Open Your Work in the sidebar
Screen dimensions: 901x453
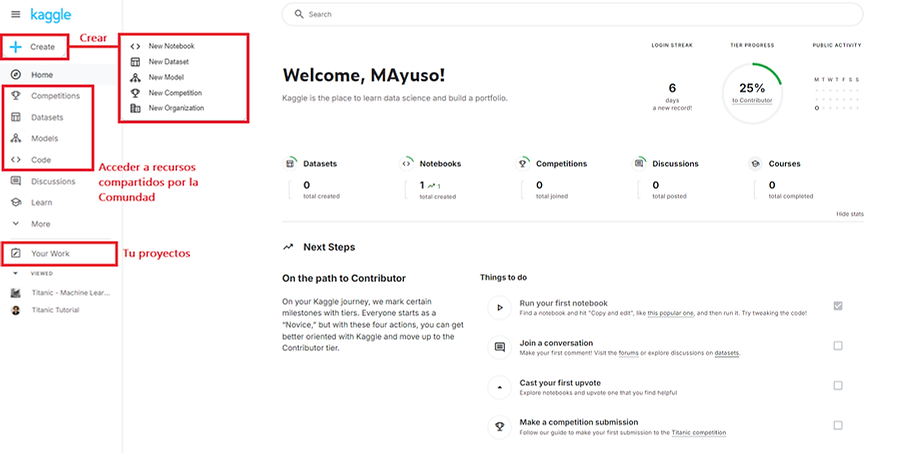pos(51,254)
